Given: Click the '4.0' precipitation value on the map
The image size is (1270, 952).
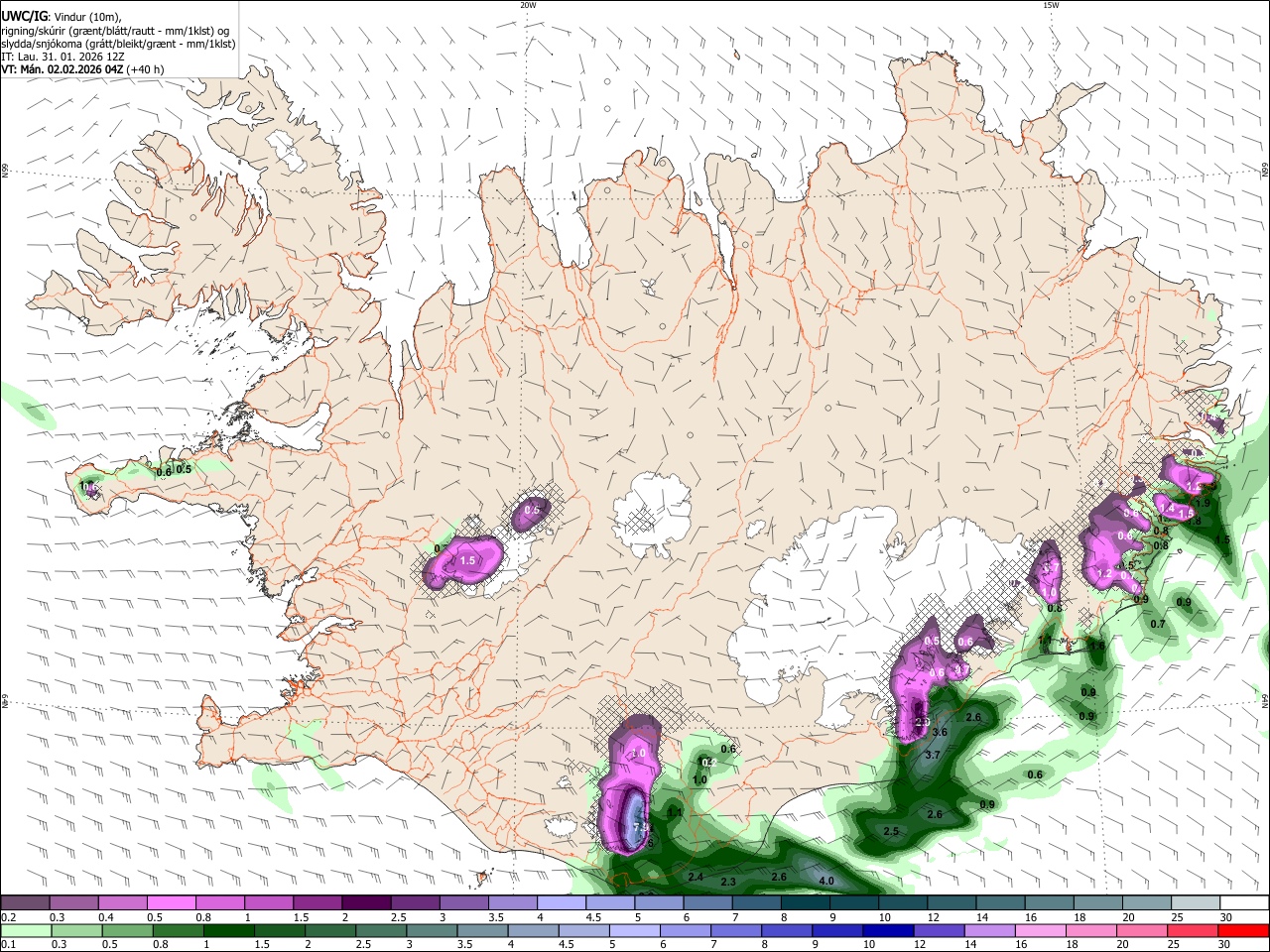Looking at the screenshot, I should (825, 881).
